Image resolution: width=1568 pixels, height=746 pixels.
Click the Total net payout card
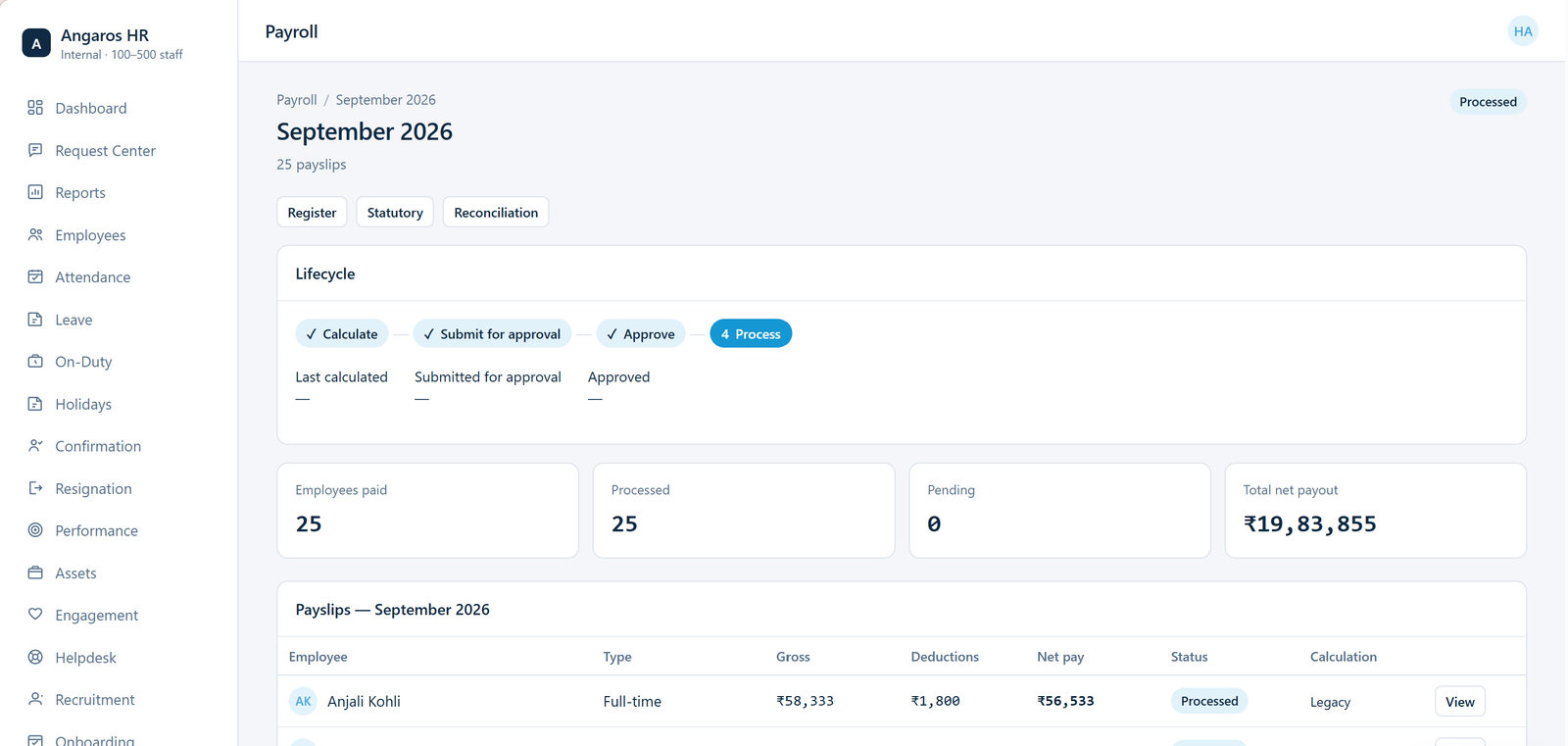(1376, 511)
